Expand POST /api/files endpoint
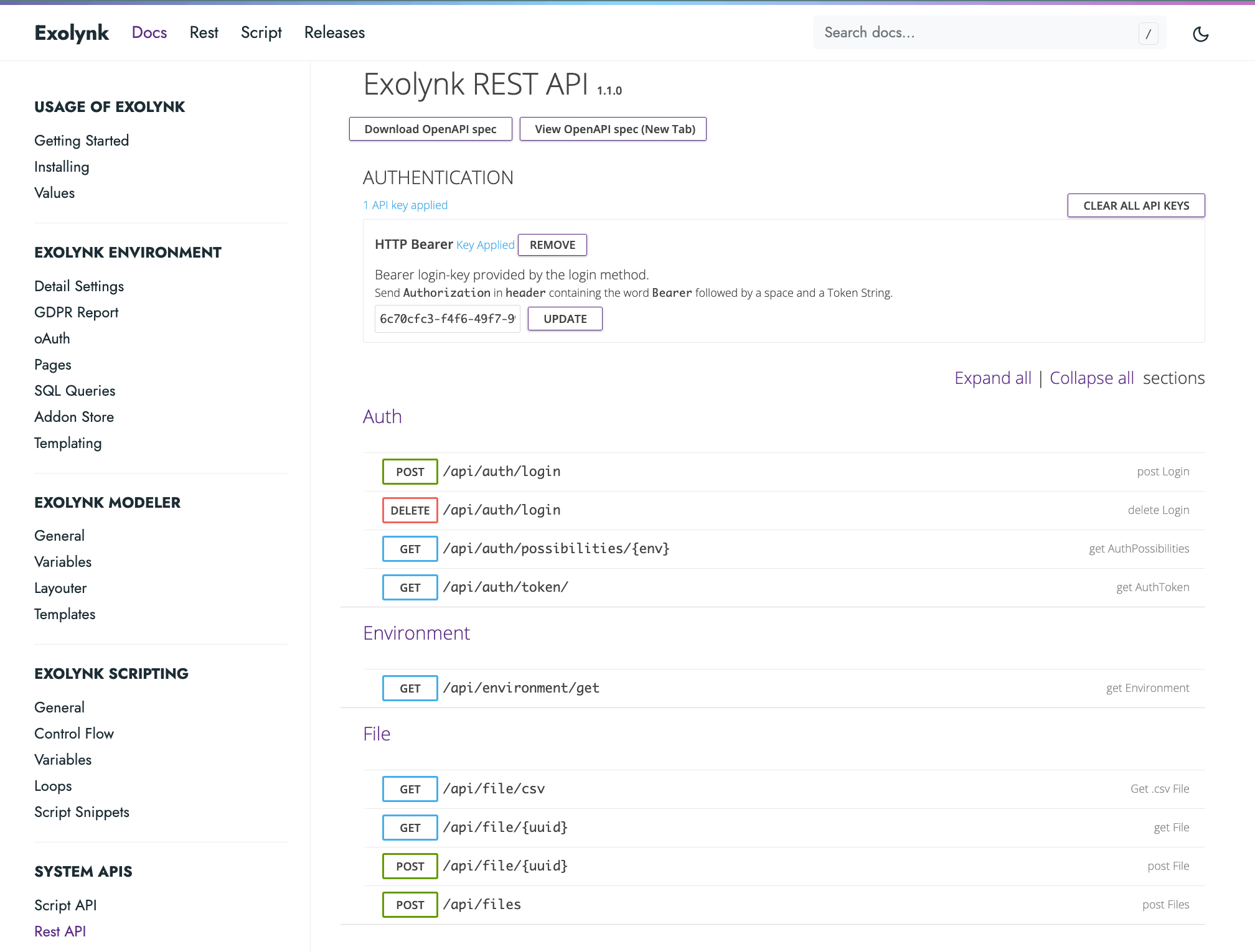This screenshot has width=1255, height=952. coord(784,905)
